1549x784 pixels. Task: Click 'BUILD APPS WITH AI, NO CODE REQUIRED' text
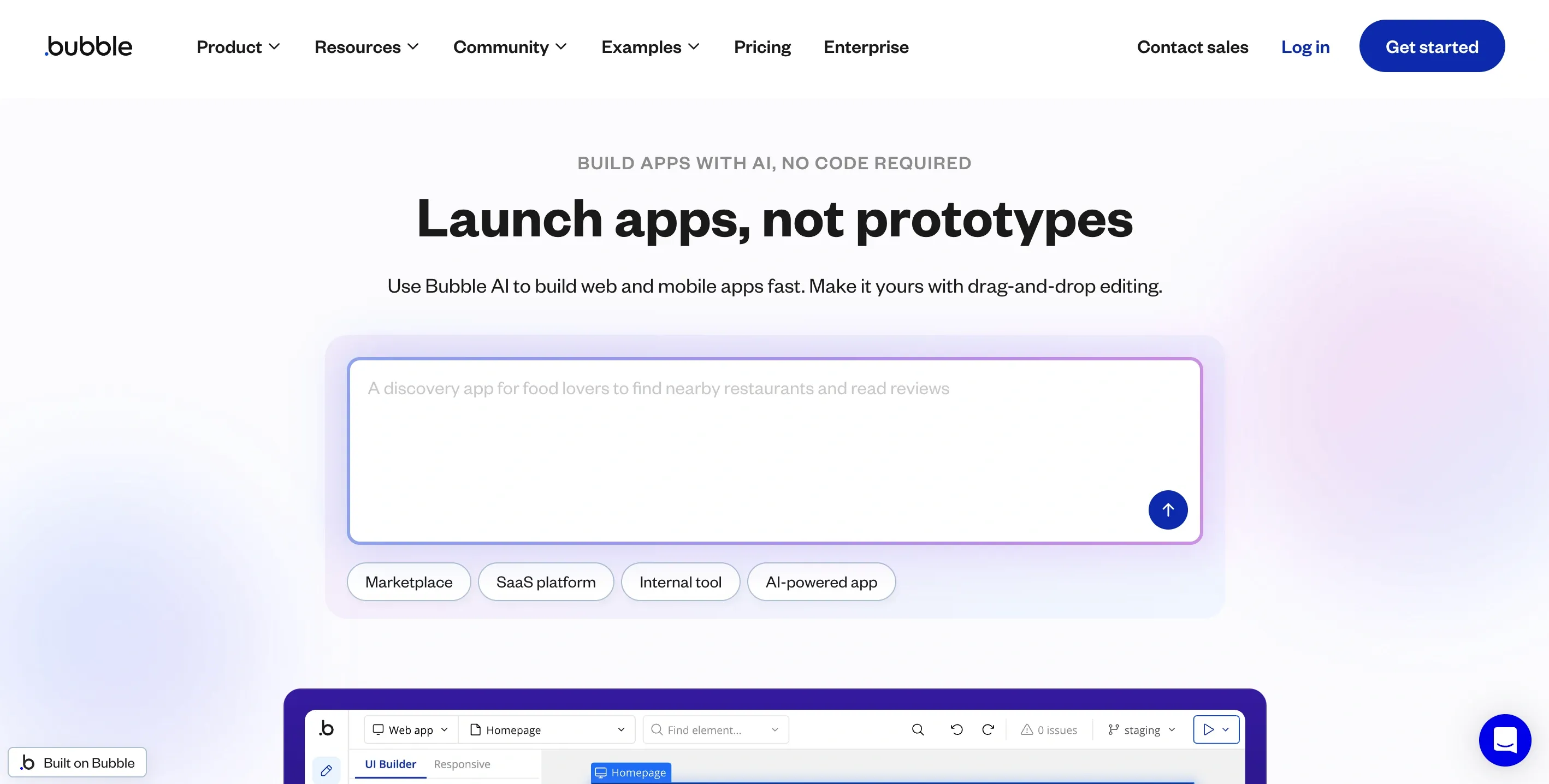(x=774, y=163)
